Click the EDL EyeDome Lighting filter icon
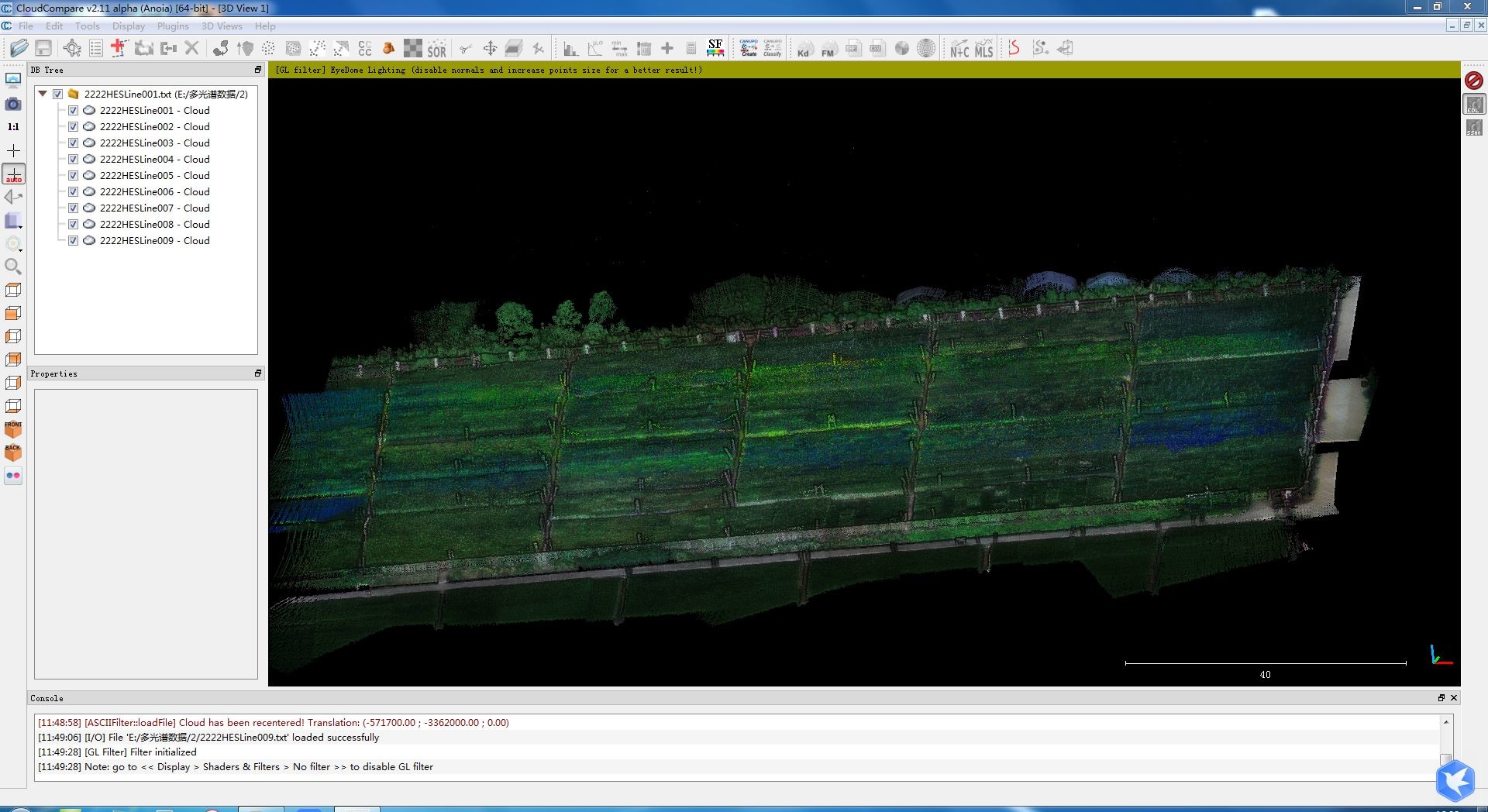Viewport: 1488px width, 812px height. (x=1473, y=104)
